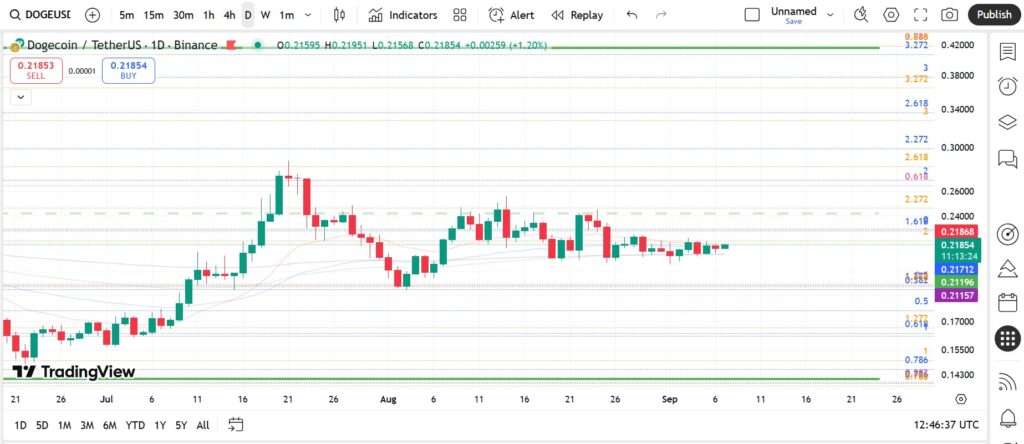Set range to 3M
This screenshot has width=1024, height=444.
87,425
